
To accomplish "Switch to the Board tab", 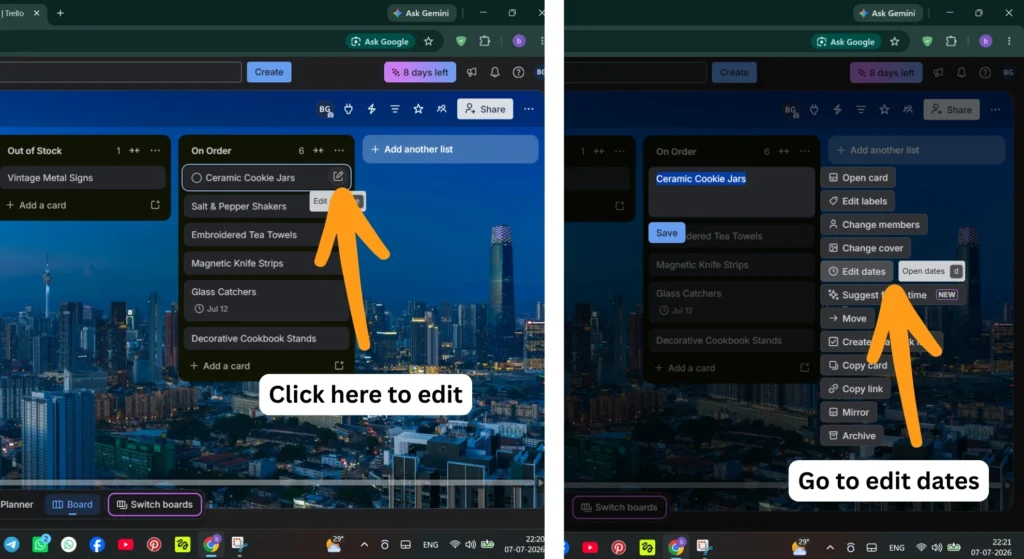I will [72, 504].
